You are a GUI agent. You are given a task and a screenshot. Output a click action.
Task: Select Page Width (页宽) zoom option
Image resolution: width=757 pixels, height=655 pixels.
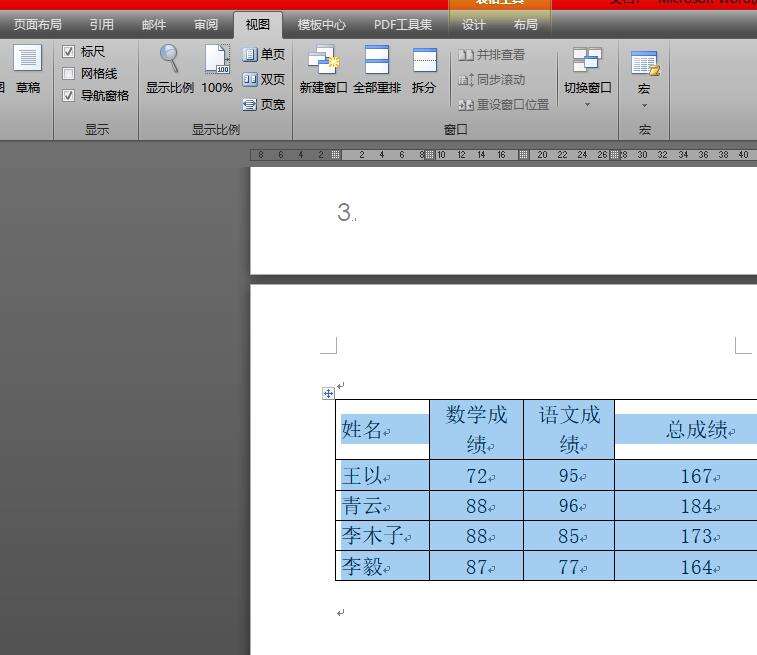click(264, 104)
